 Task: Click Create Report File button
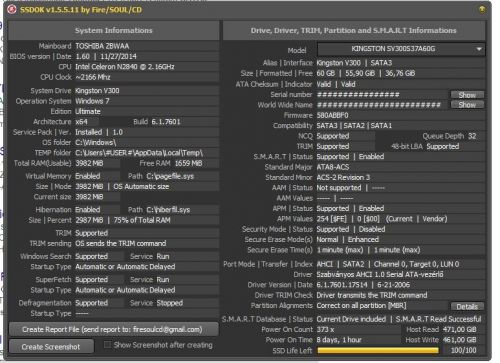(x=113, y=329)
